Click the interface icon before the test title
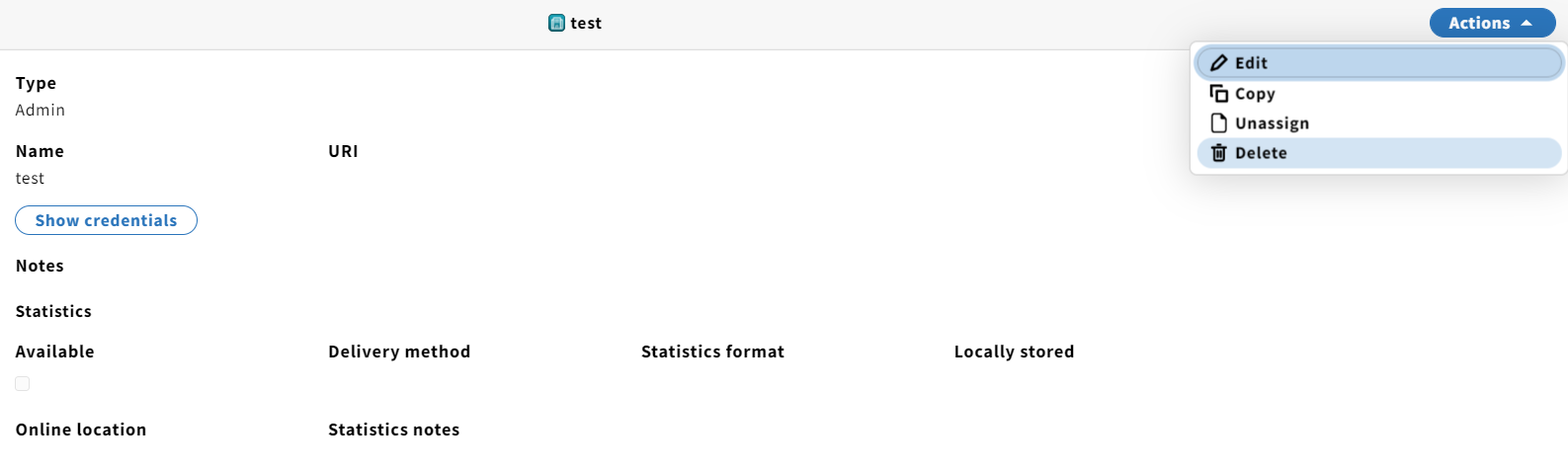The height and width of the screenshot is (471, 1568). [556, 23]
